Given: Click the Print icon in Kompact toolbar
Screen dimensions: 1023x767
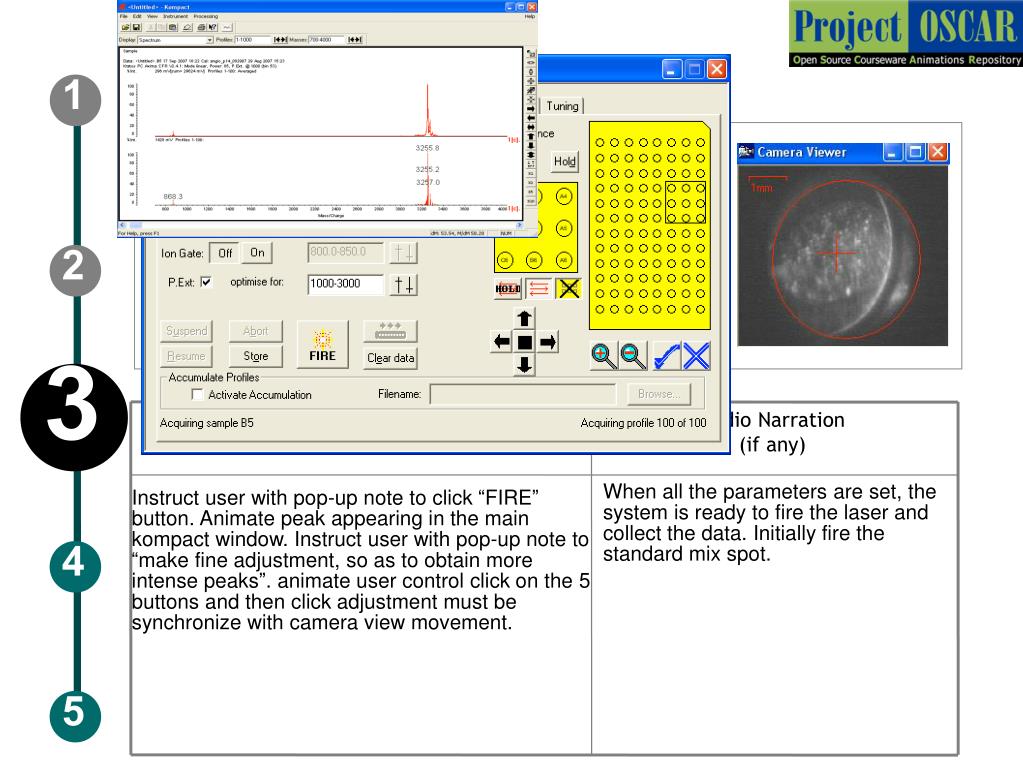Looking at the screenshot, I should pyautogui.click(x=202, y=27).
